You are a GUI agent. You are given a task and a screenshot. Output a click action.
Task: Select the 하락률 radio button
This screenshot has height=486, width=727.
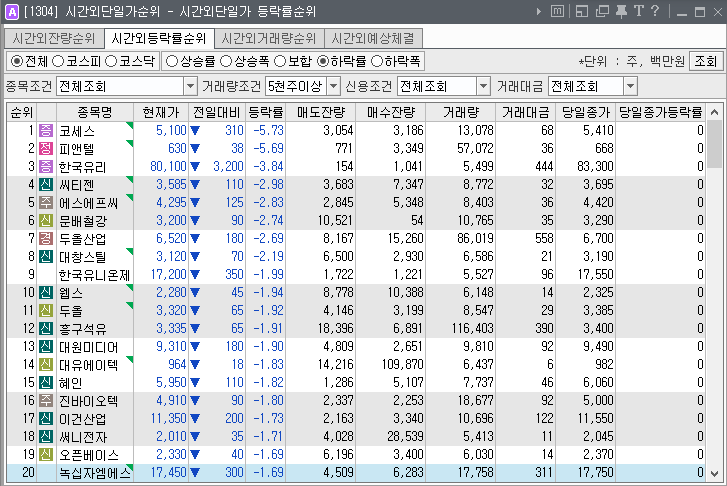click(x=323, y=61)
